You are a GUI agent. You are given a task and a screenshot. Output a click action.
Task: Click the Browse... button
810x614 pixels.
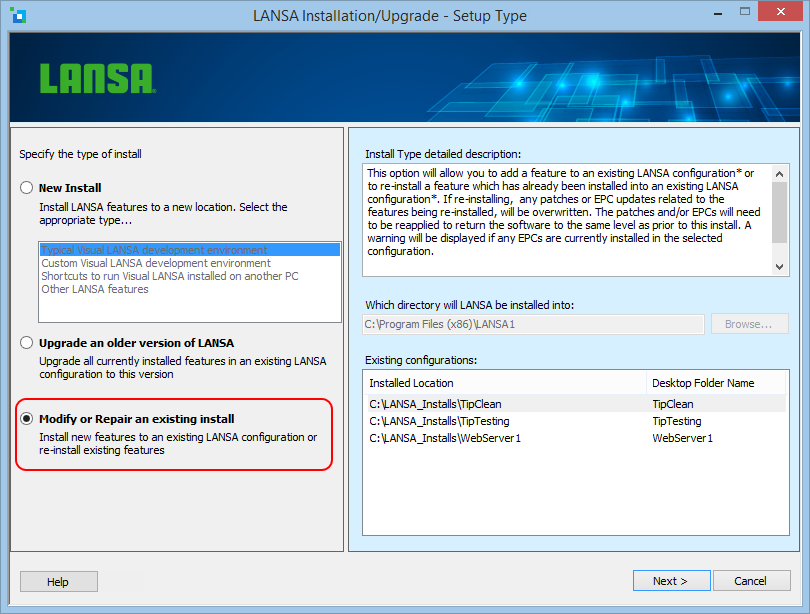point(750,324)
